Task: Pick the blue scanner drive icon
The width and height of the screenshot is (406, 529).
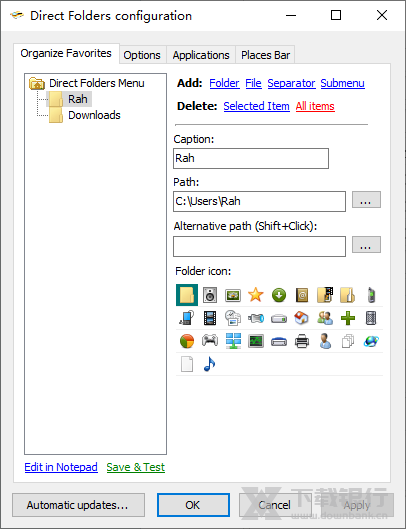Action: coord(279,341)
